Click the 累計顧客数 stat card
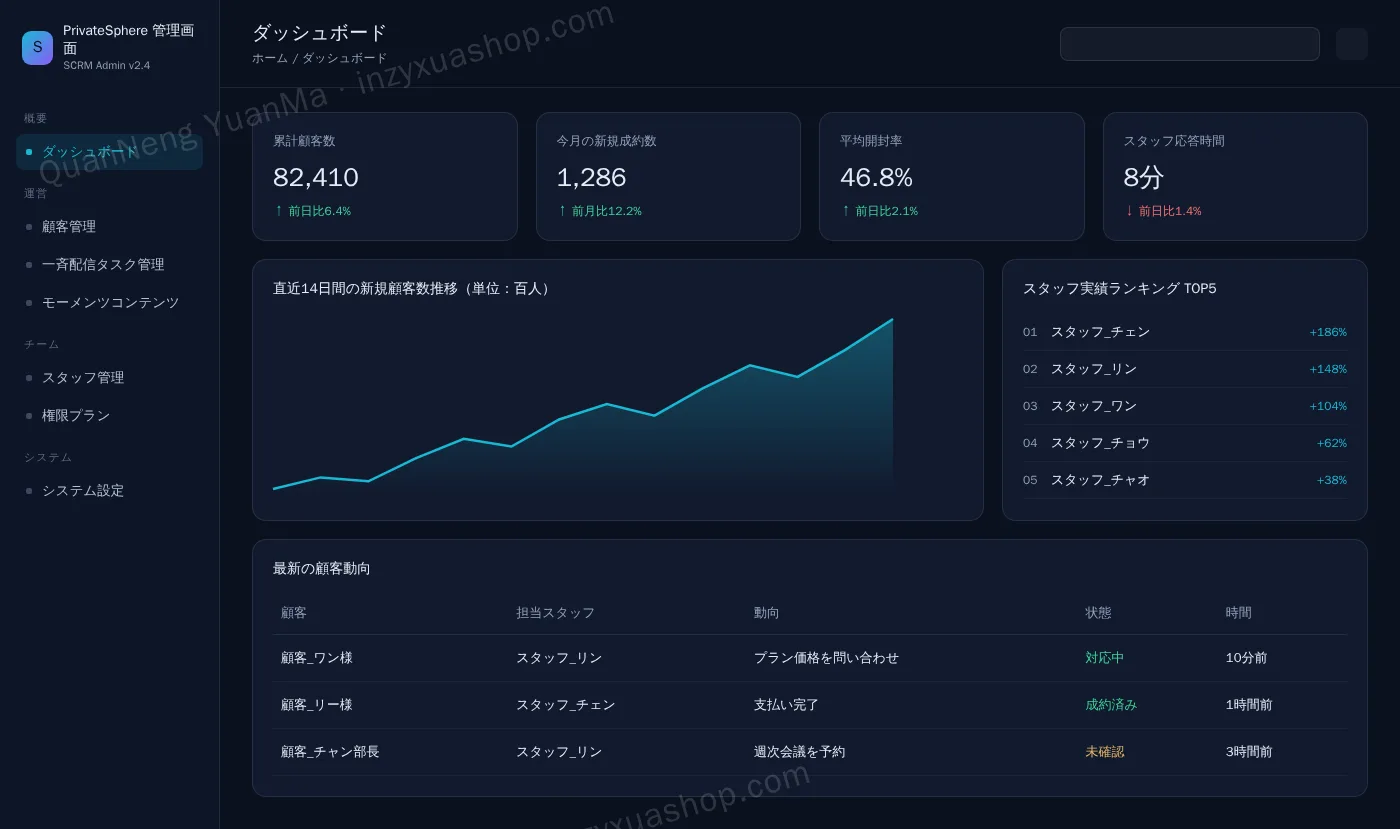 coord(385,176)
